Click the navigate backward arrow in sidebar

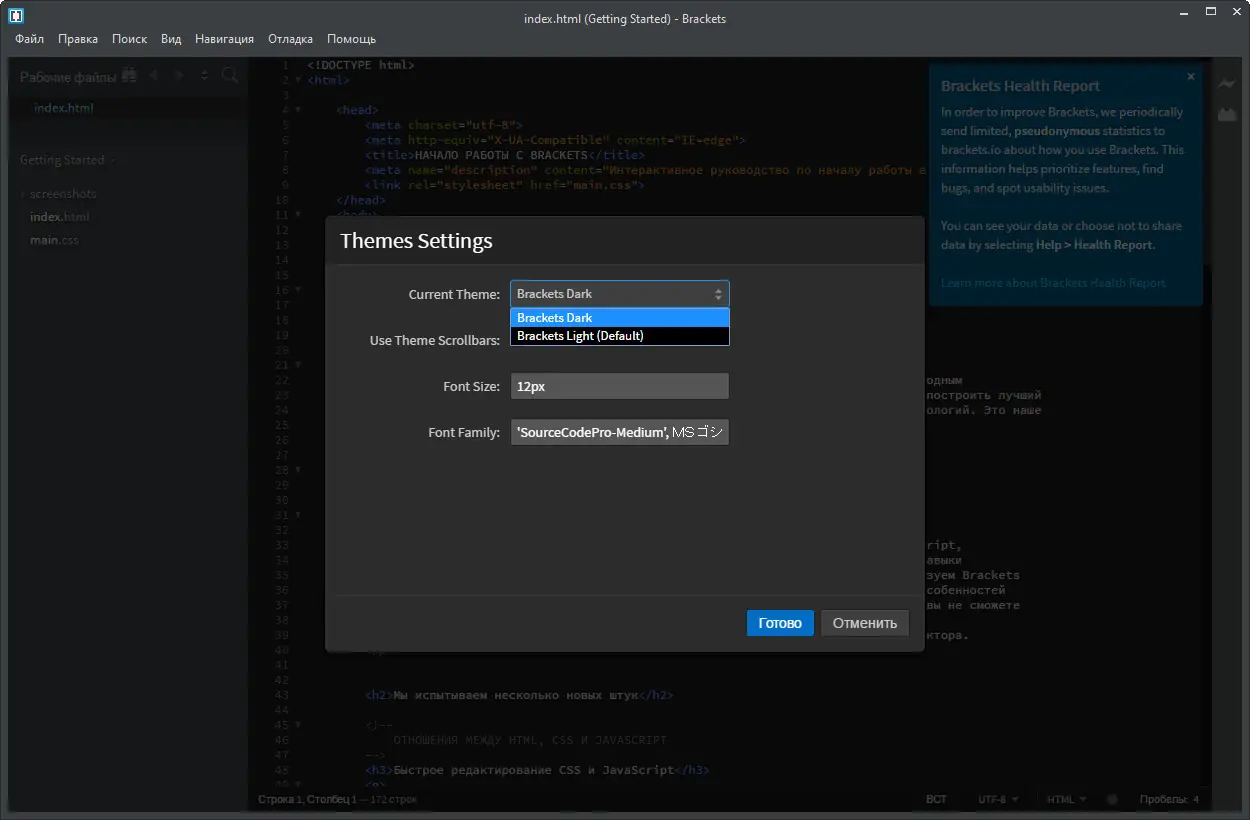point(154,76)
